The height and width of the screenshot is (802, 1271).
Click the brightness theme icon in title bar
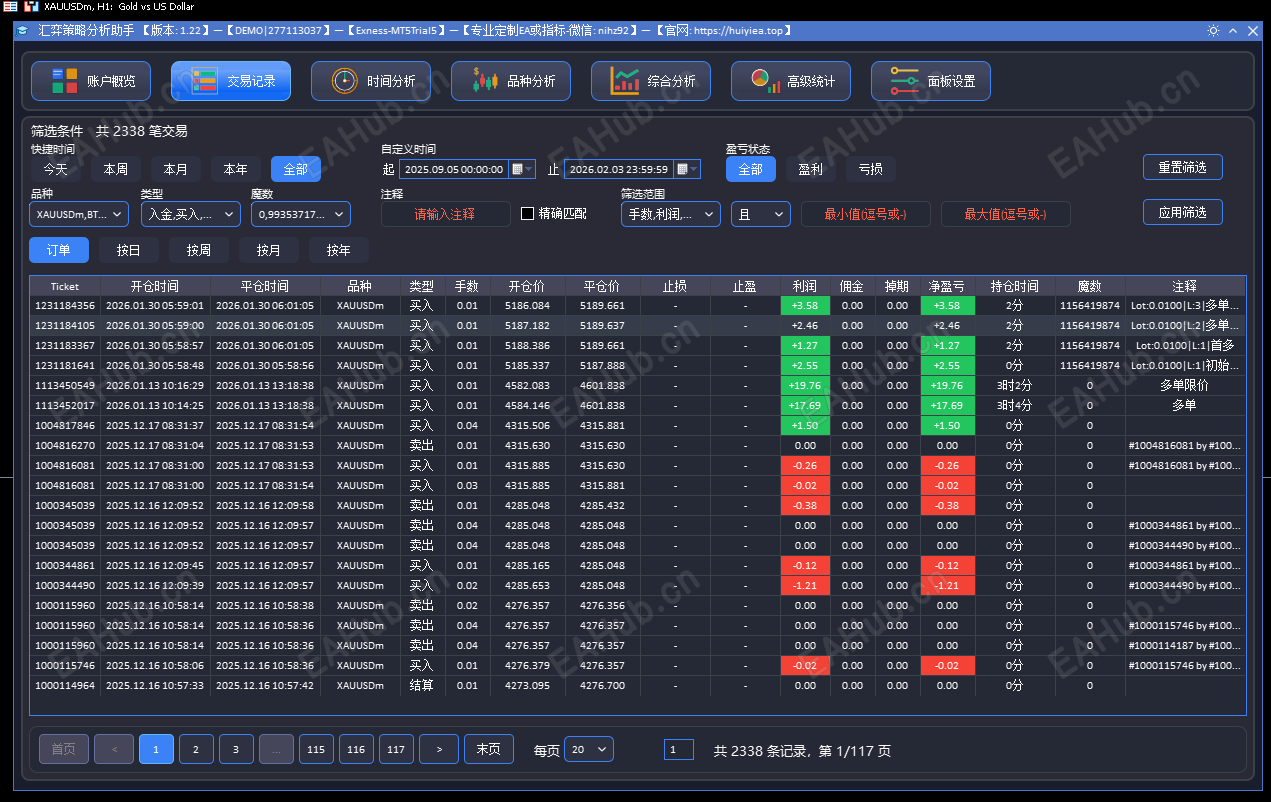1213,31
